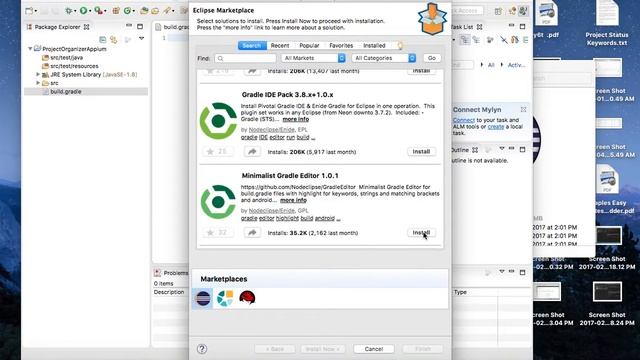Click the Eclipse Run button in toolbar
Image resolution: width=640 pixels, height=360 pixels.
(x=83, y=11)
